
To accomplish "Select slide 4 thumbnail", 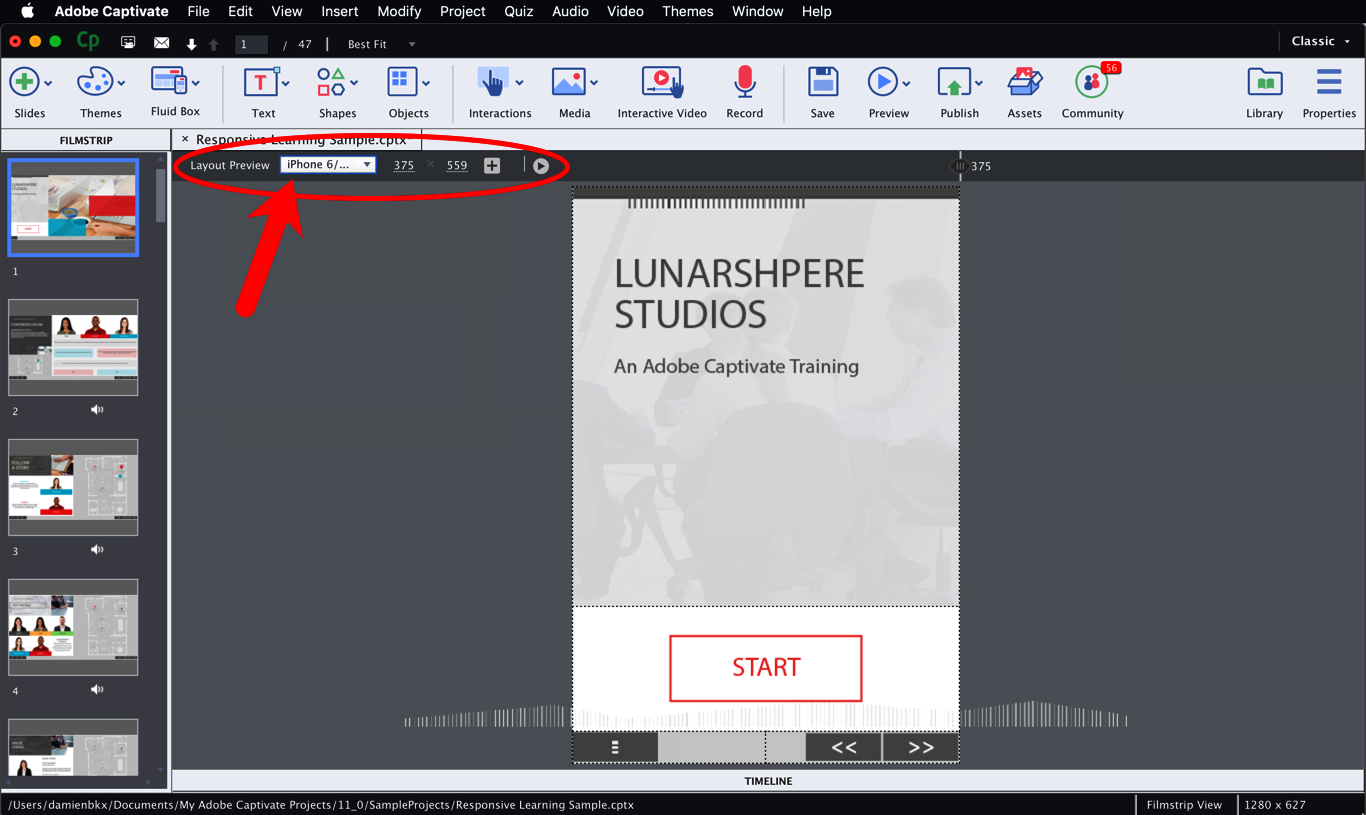I will (73, 627).
